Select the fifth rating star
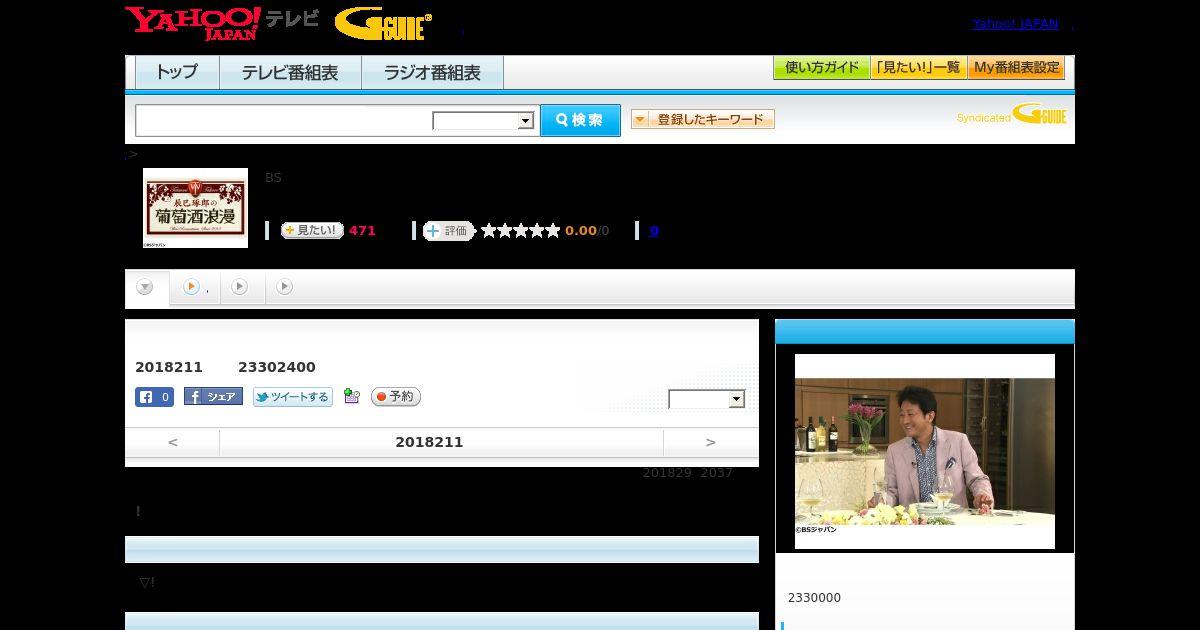 [553, 230]
